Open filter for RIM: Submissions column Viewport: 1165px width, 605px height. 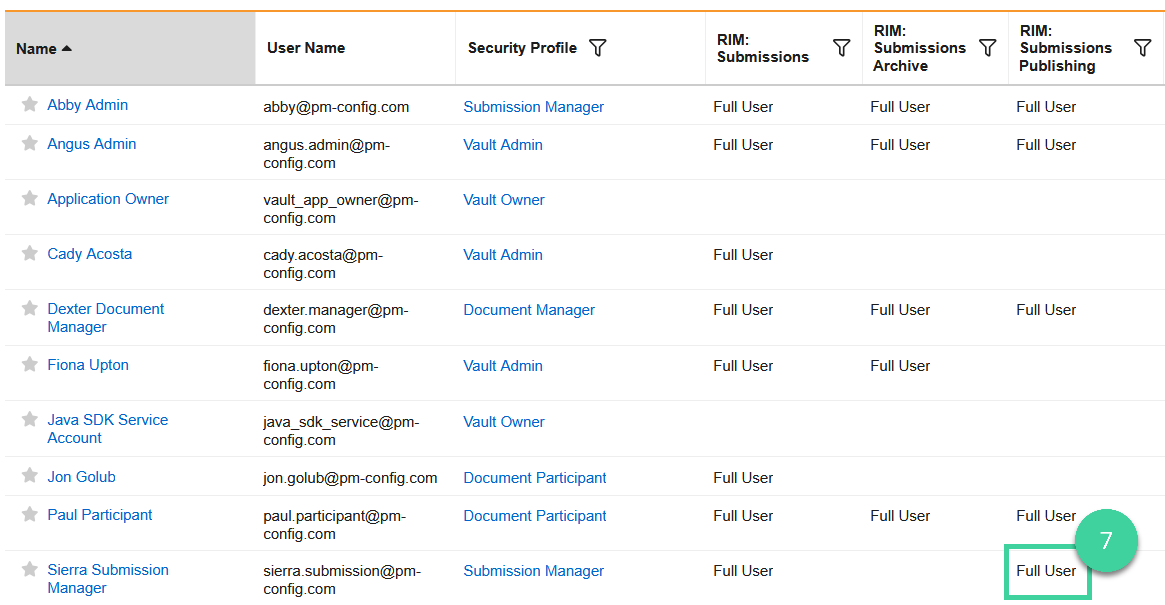point(841,48)
